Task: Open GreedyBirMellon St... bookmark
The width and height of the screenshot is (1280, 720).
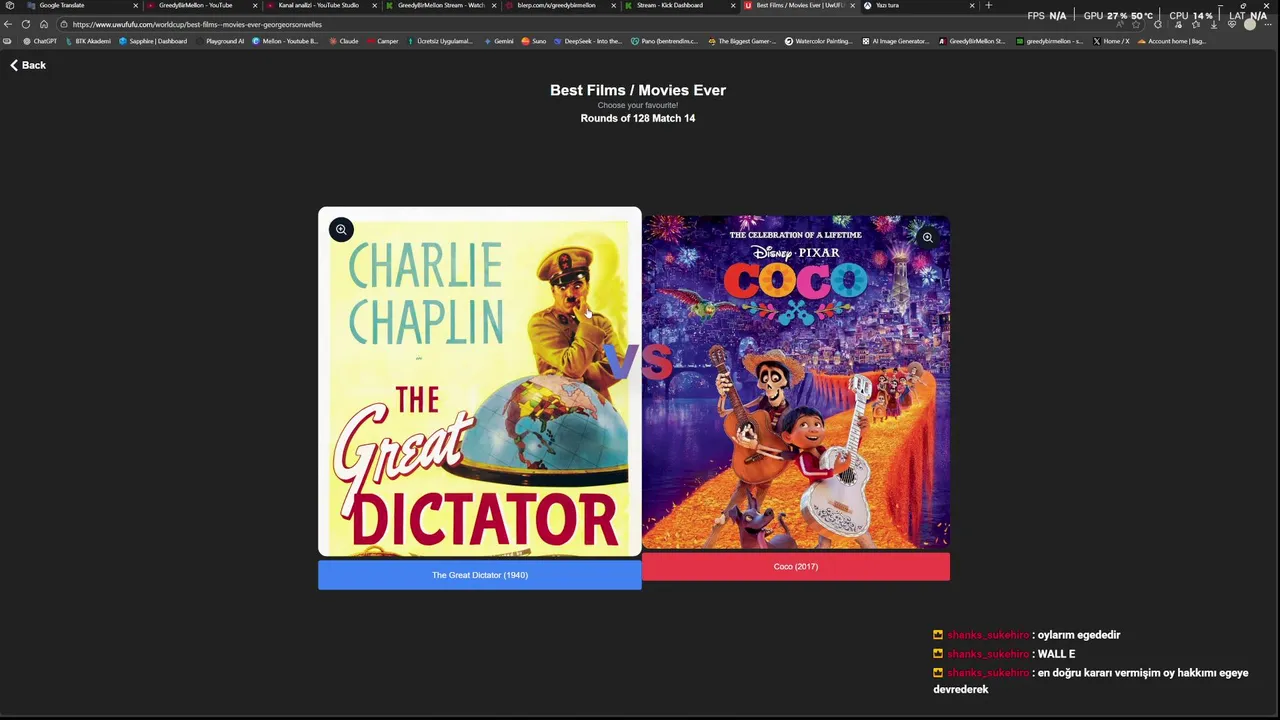Action: coord(972,41)
